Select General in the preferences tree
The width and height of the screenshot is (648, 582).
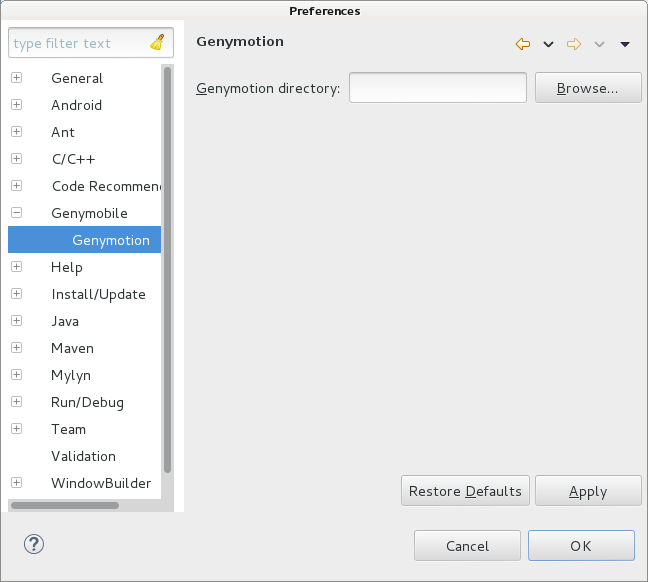(x=77, y=78)
